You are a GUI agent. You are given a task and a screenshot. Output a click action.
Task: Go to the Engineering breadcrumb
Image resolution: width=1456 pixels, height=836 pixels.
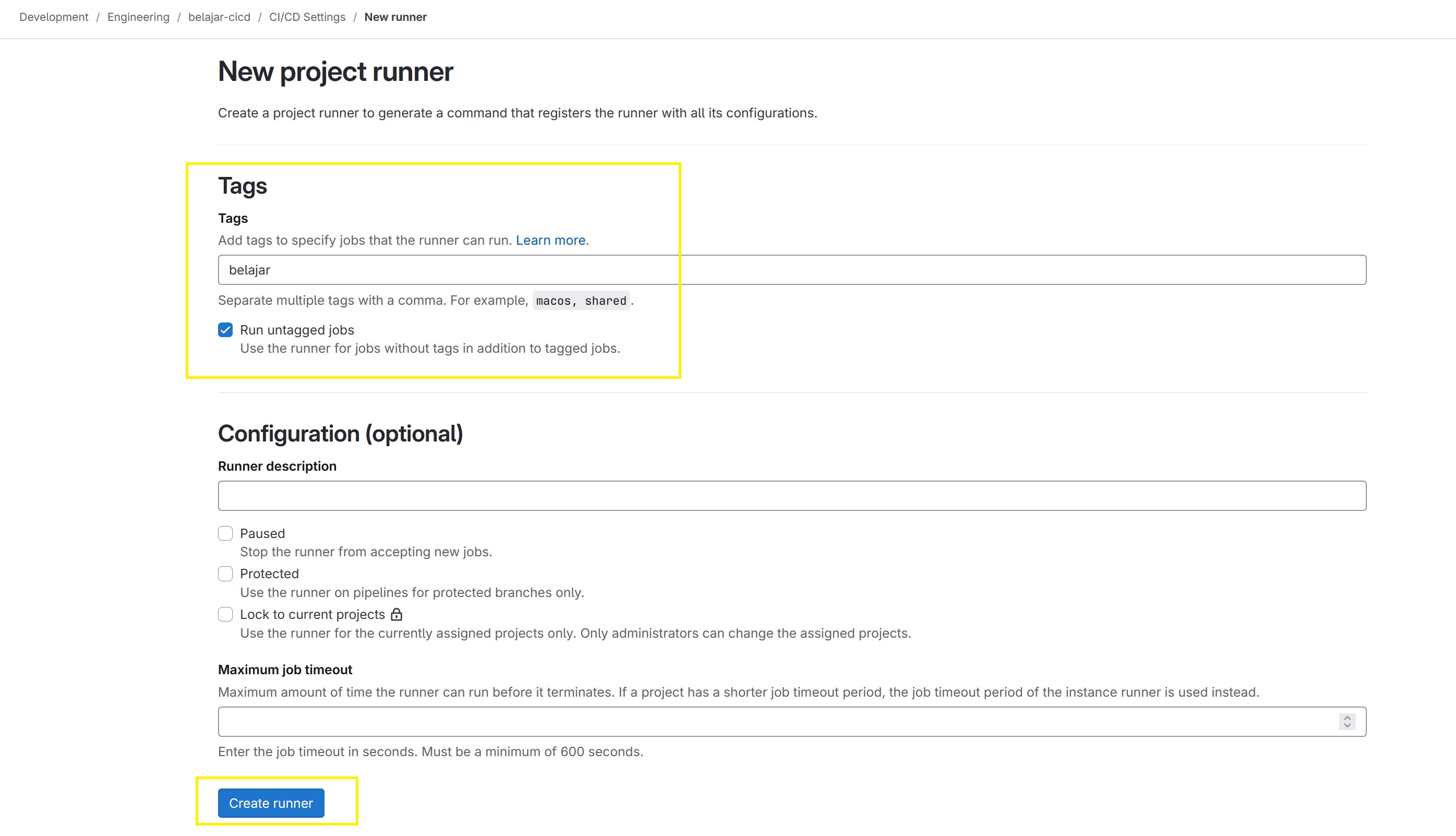(138, 17)
